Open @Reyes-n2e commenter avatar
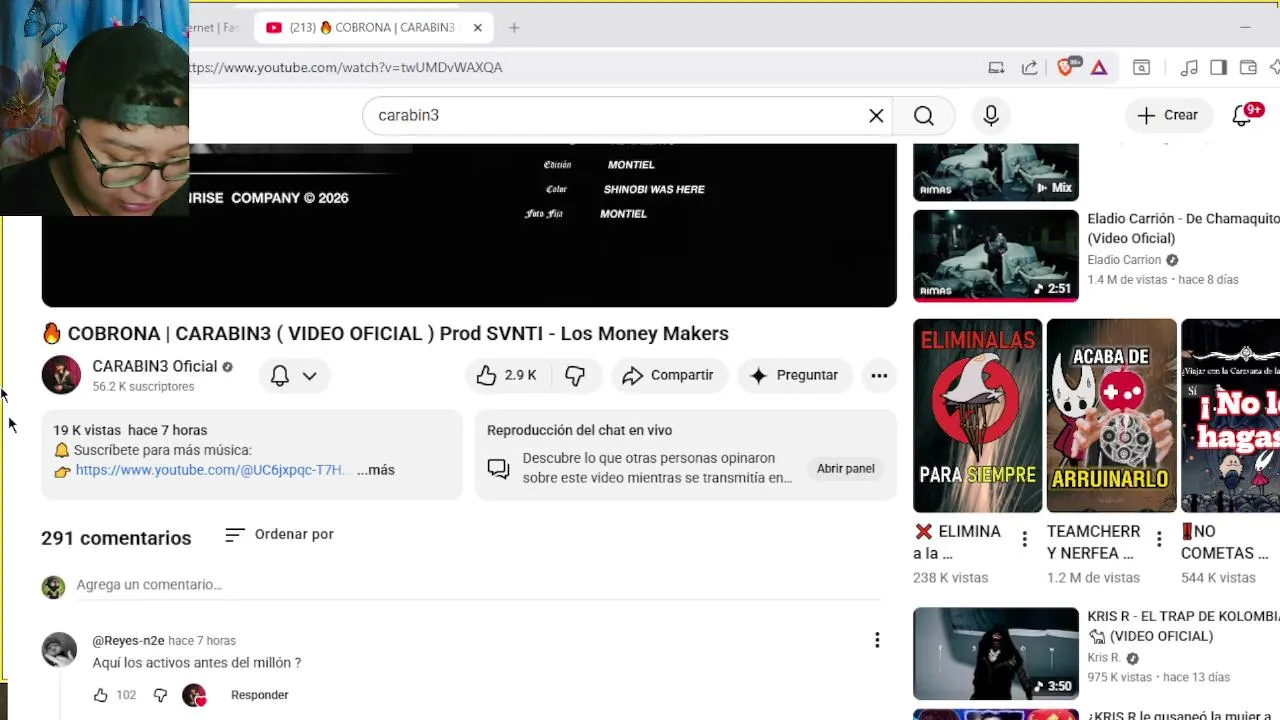1280x720 pixels. [x=59, y=650]
